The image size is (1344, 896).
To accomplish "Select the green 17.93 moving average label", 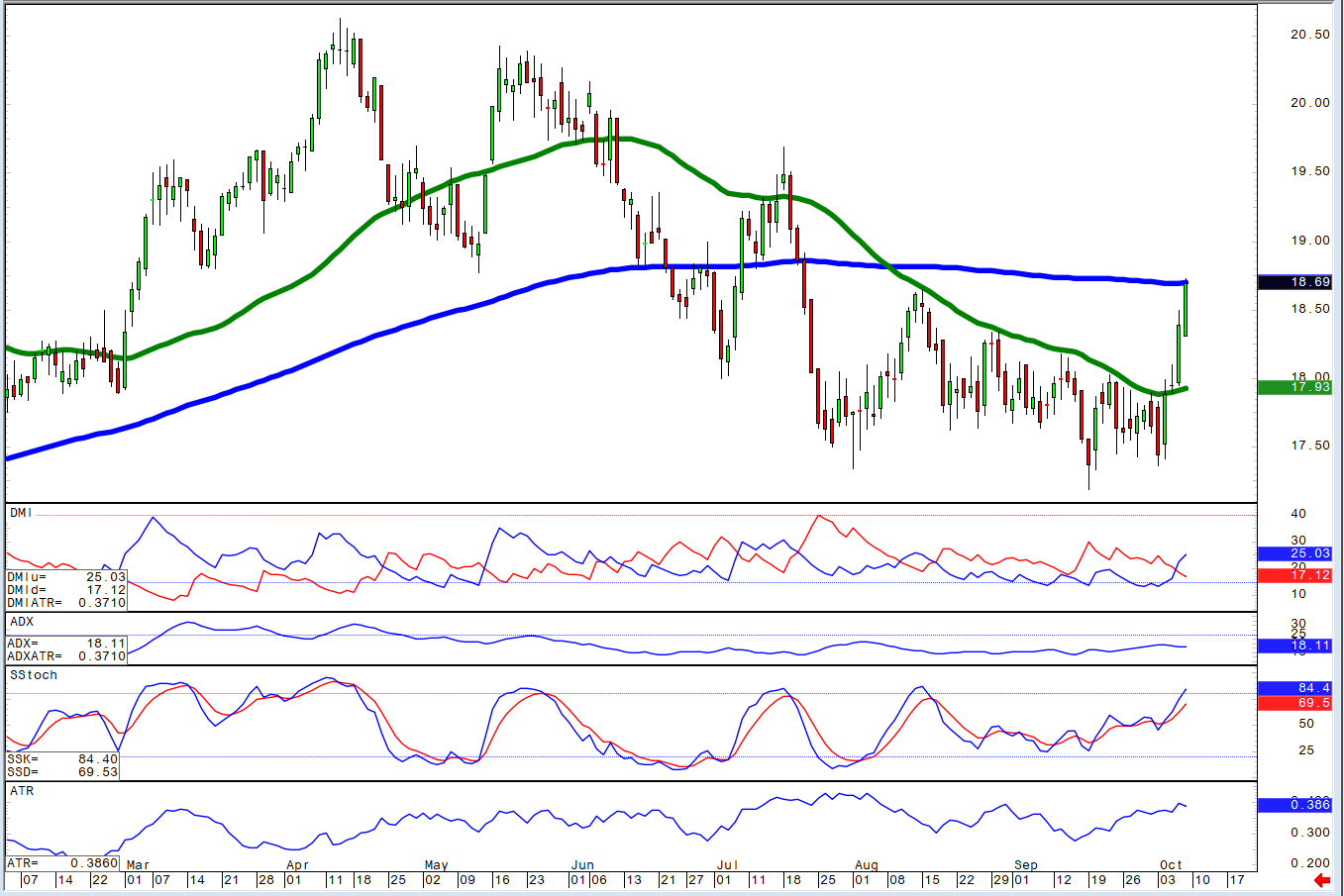I will pyautogui.click(x=1295, y=387).
